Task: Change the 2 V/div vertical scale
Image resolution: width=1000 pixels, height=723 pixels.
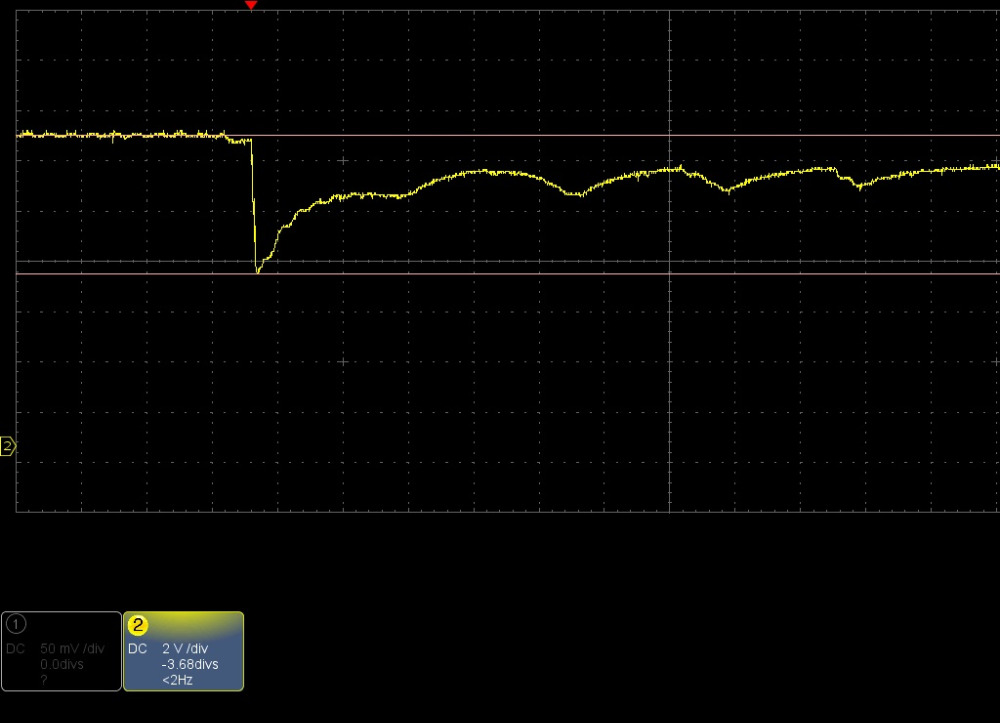Action: (x=187, y=648)
